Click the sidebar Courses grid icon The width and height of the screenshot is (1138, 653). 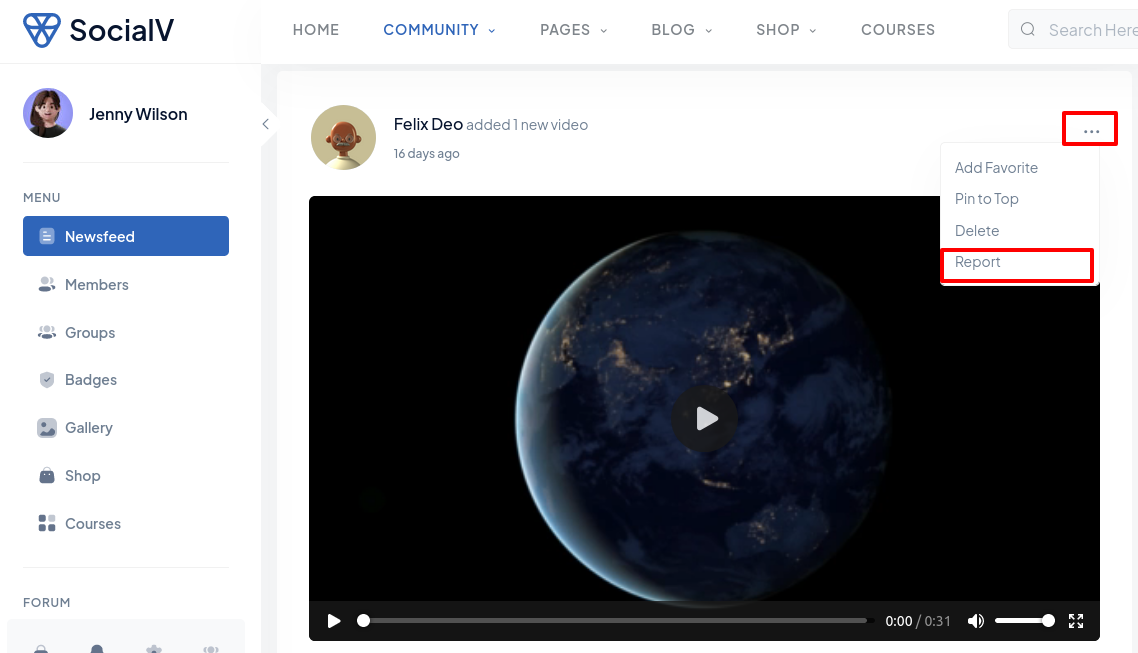coord(46,523)
